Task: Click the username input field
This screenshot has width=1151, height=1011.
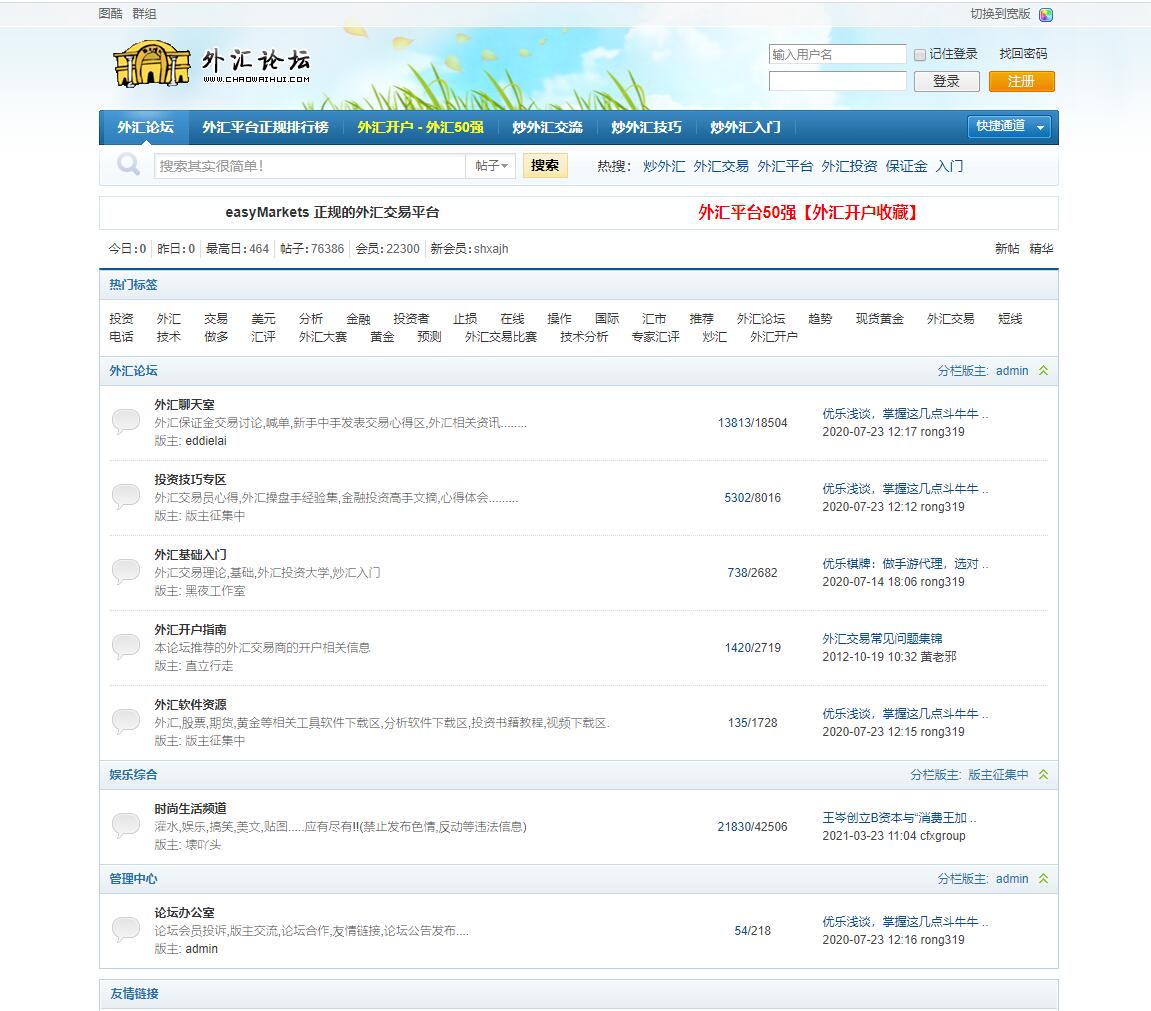Action: pyautogui.click(x=837, y=55)
